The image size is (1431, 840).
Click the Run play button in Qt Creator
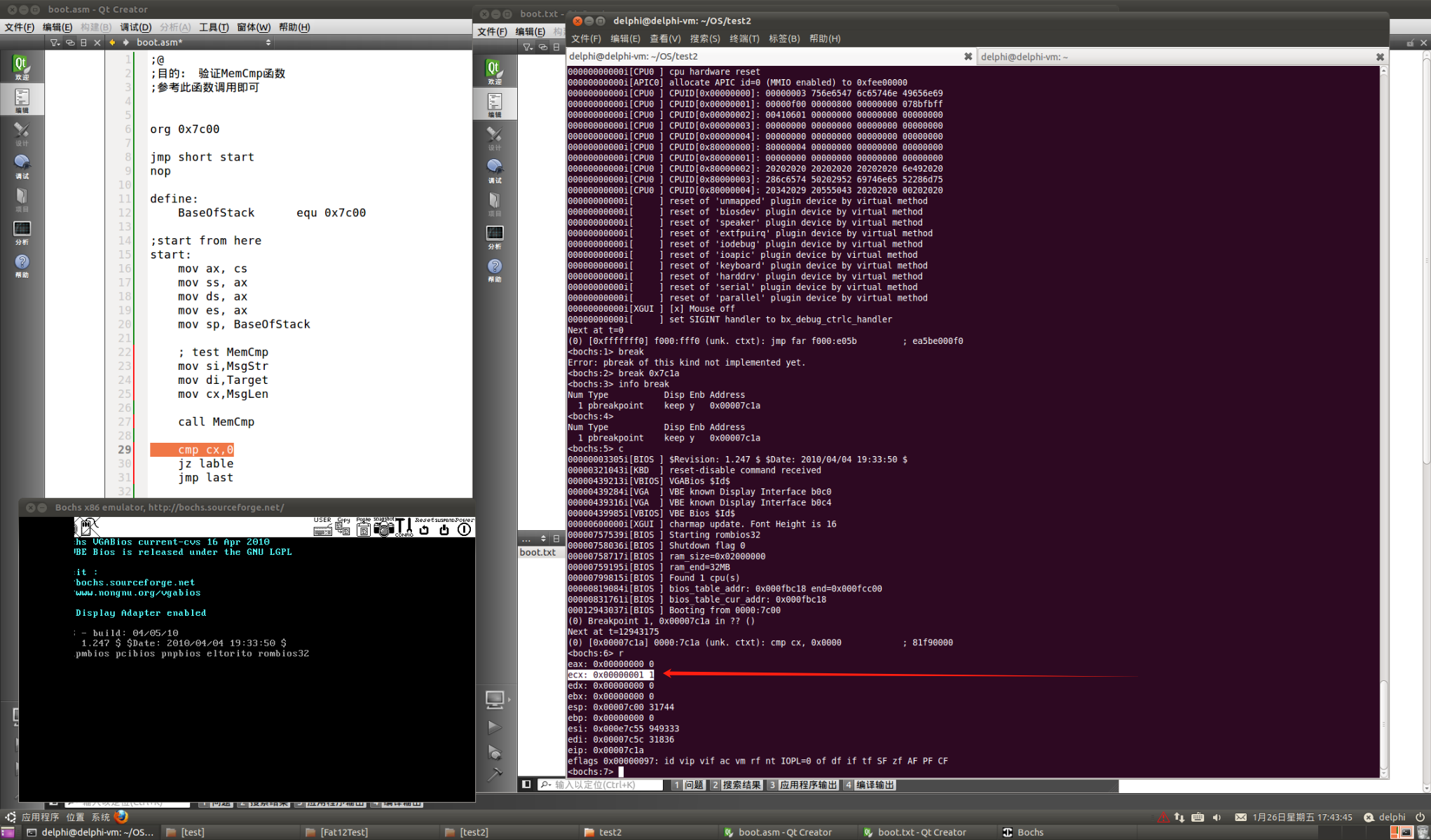[494, 727]
